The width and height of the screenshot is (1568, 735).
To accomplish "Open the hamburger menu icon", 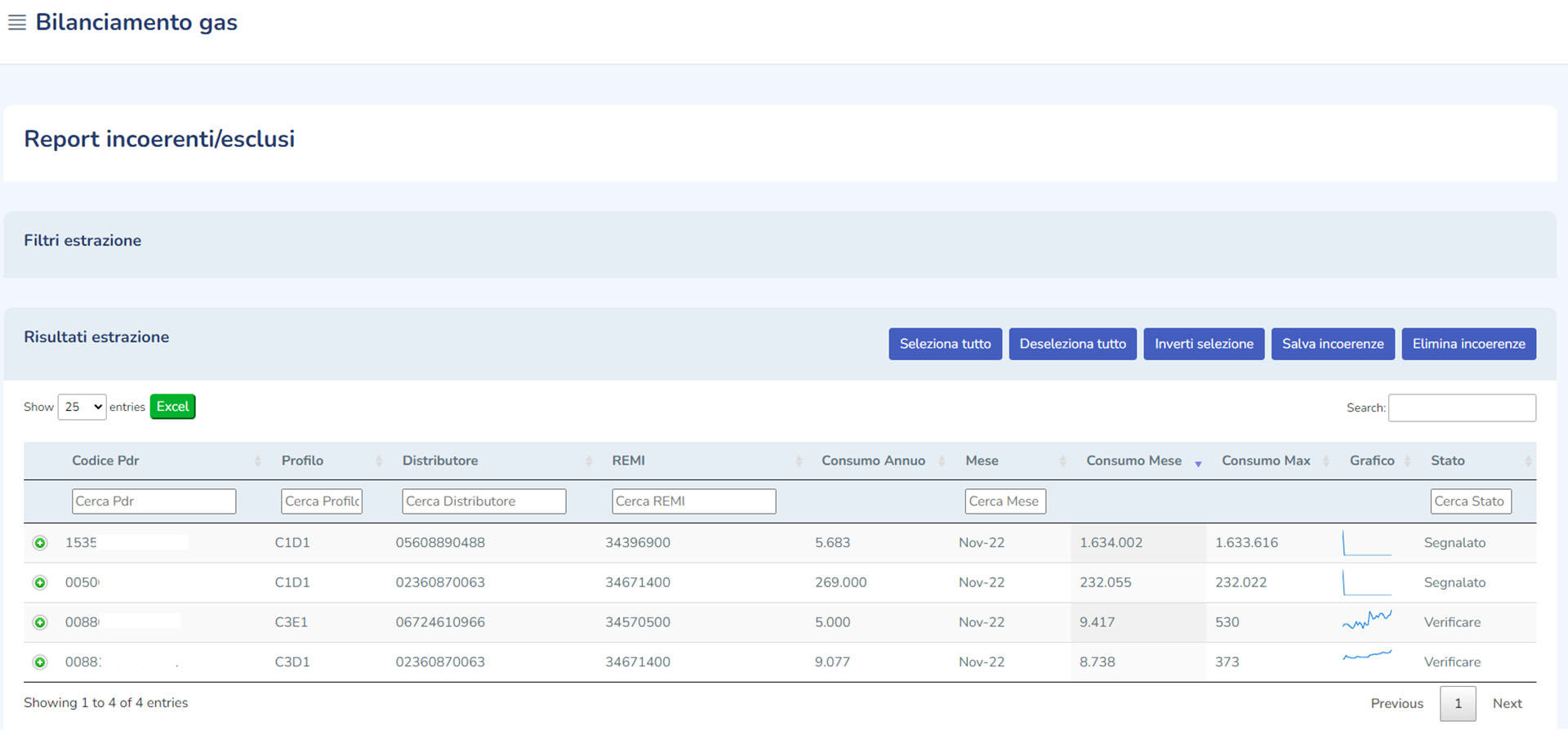I will [x=16, y=22].
